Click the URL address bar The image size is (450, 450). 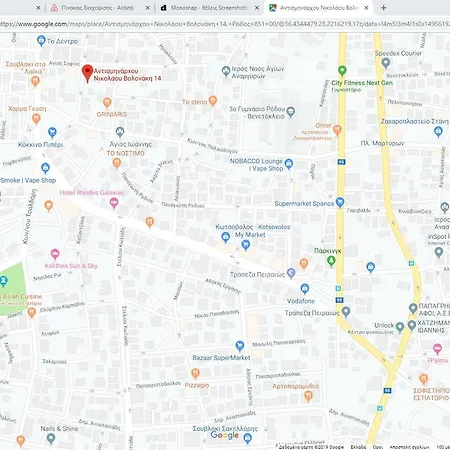tap(225, 24)
